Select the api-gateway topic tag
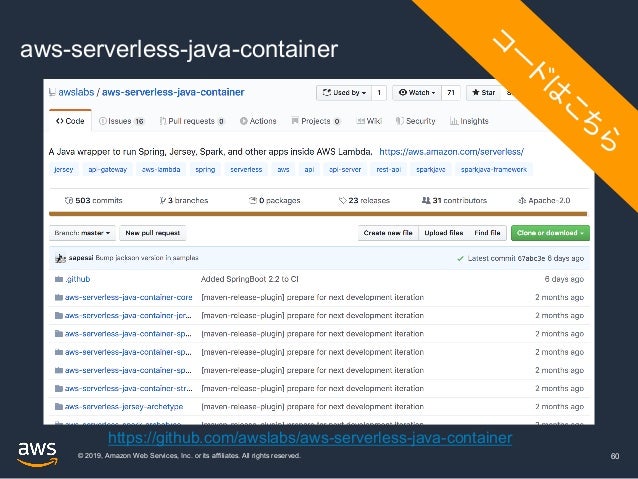Screen dimensions: 638x479 pos(107,169)
